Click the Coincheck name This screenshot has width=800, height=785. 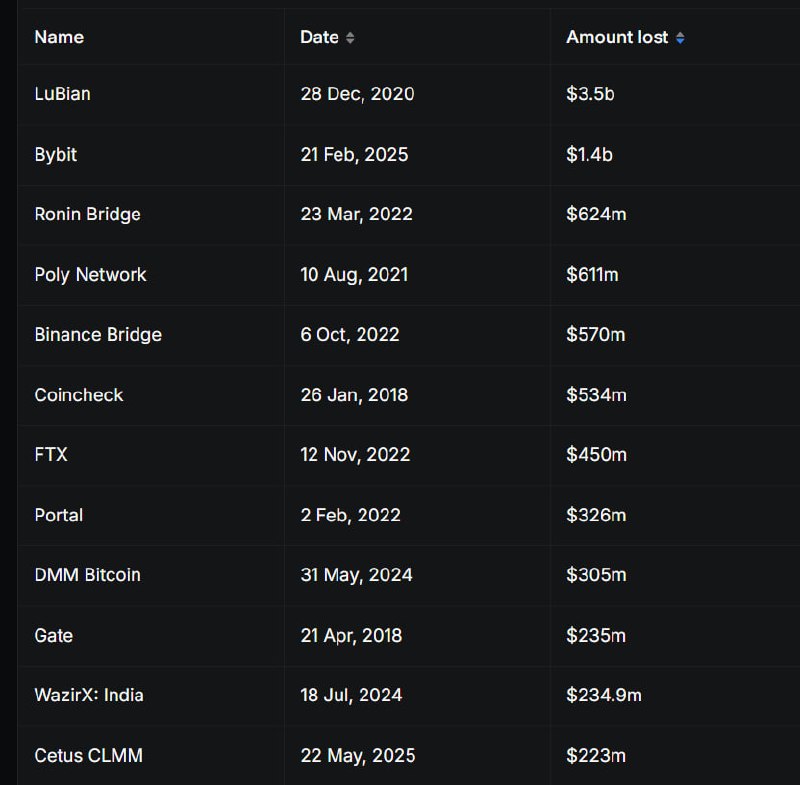pos(79,395)
